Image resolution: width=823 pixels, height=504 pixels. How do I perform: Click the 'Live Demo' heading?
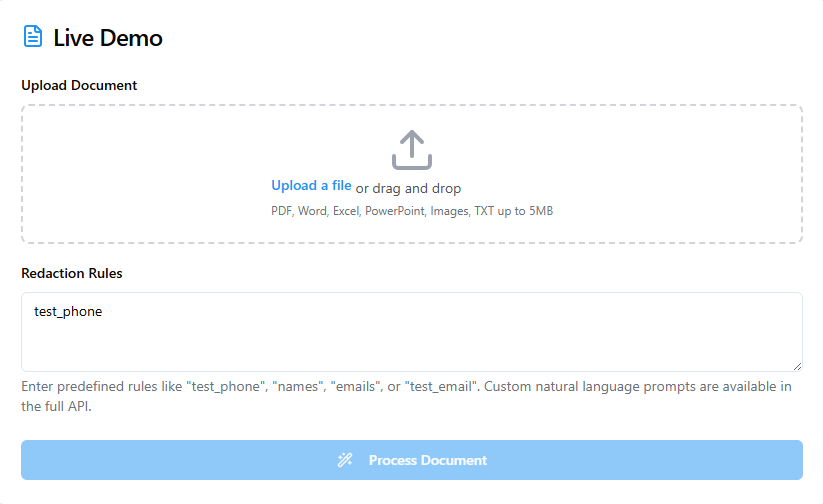coord(108,38)
